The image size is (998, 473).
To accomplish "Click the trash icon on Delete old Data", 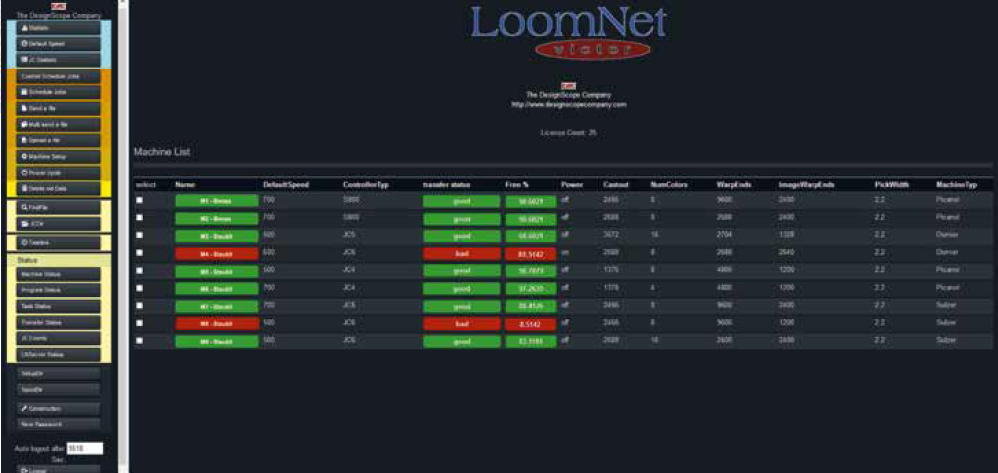I will [24, 188].
